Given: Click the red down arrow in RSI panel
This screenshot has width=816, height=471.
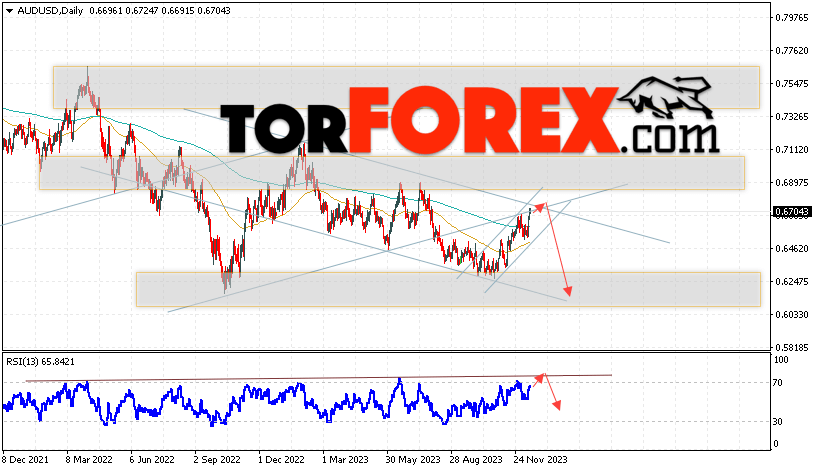Looking at the screenshot, I should click(557, 404).
